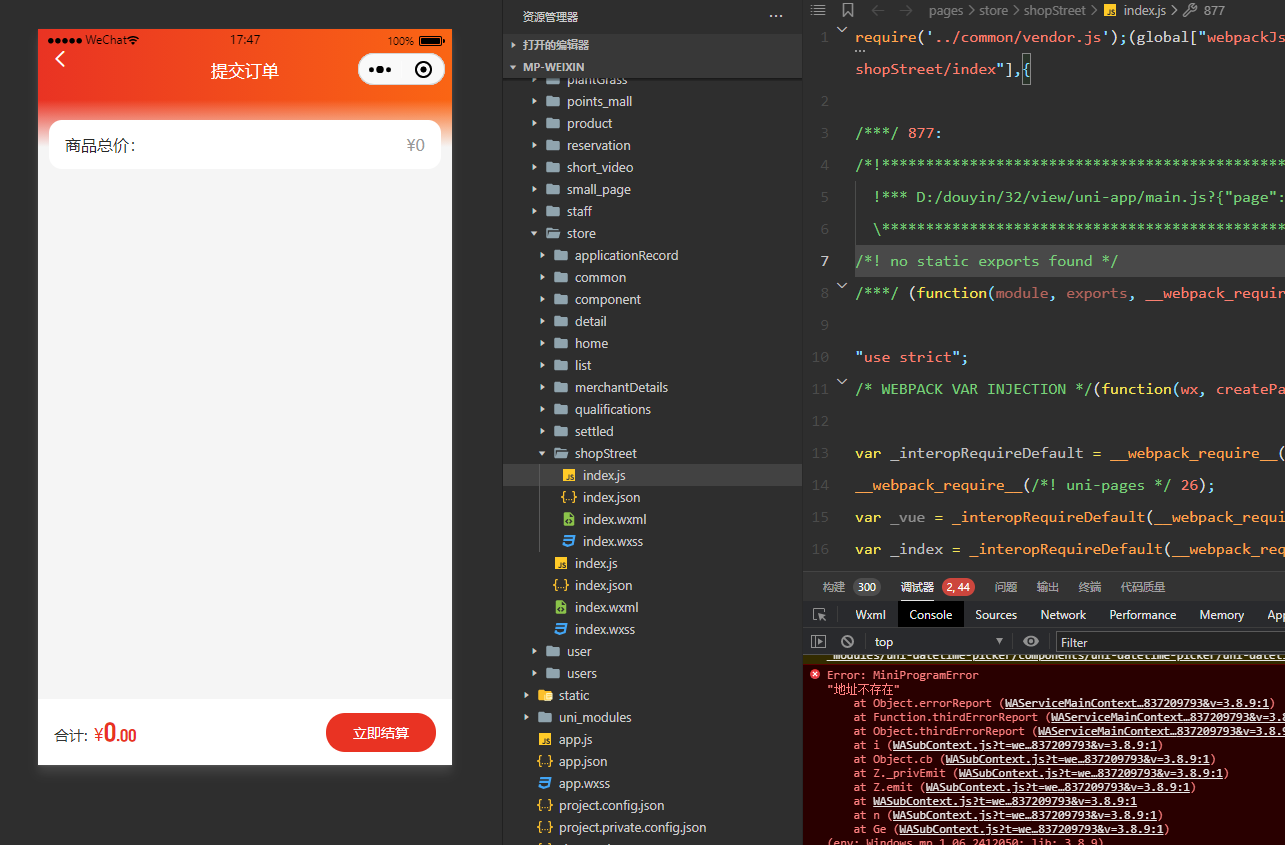Show the console sidebar panel icon
The image size is (1285, 845).
tap(819, 642)
